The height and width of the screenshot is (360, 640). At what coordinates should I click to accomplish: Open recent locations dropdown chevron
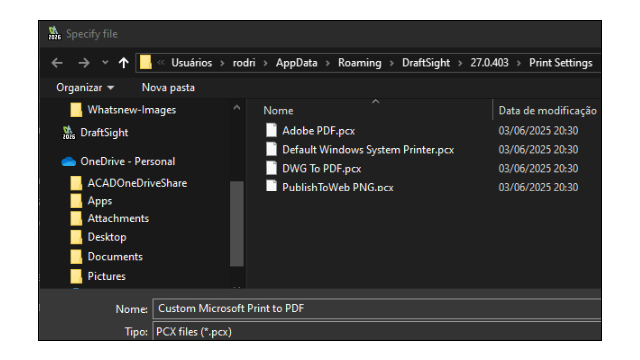105,62
